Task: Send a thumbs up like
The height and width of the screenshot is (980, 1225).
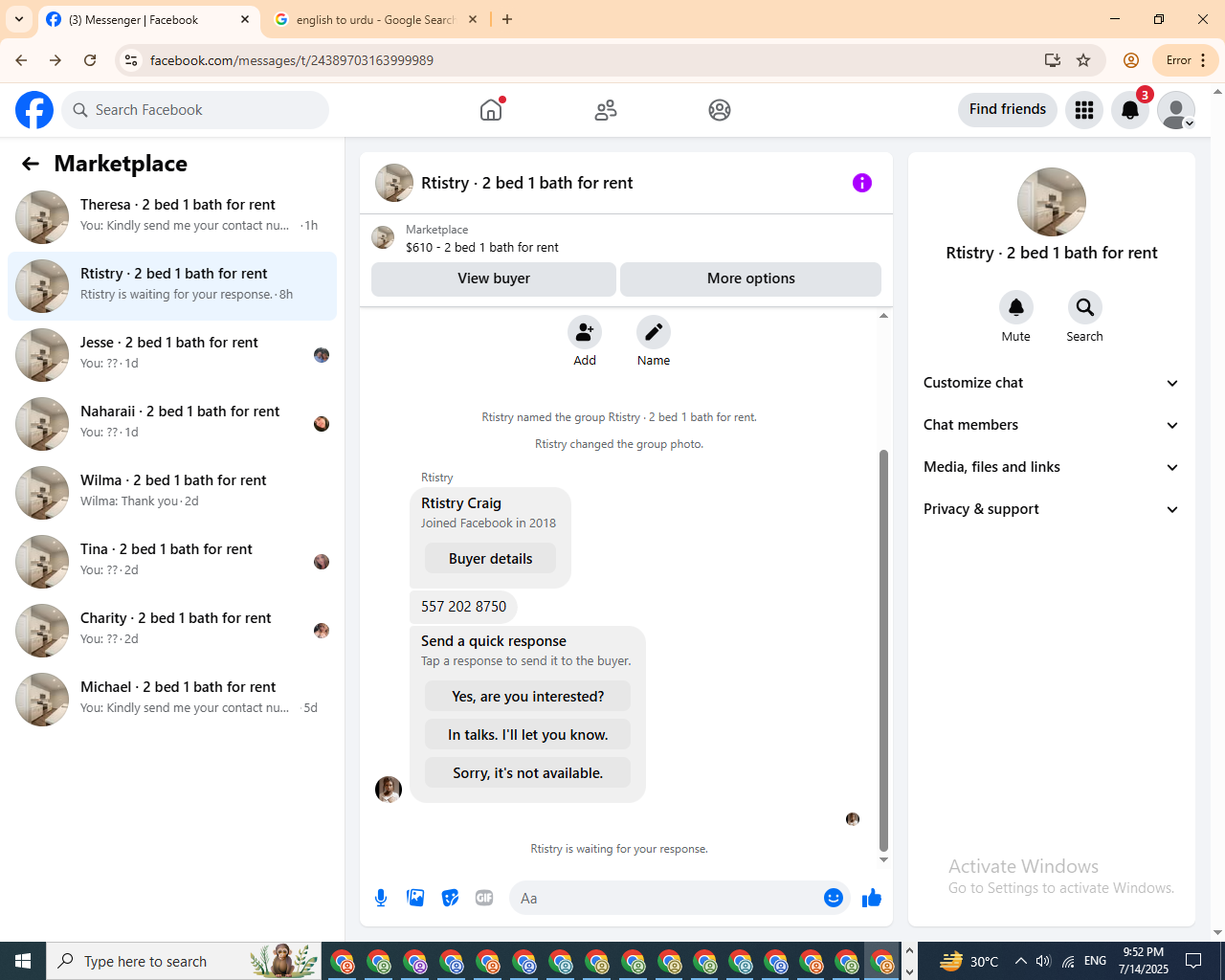Action: (x=872, y=898)
